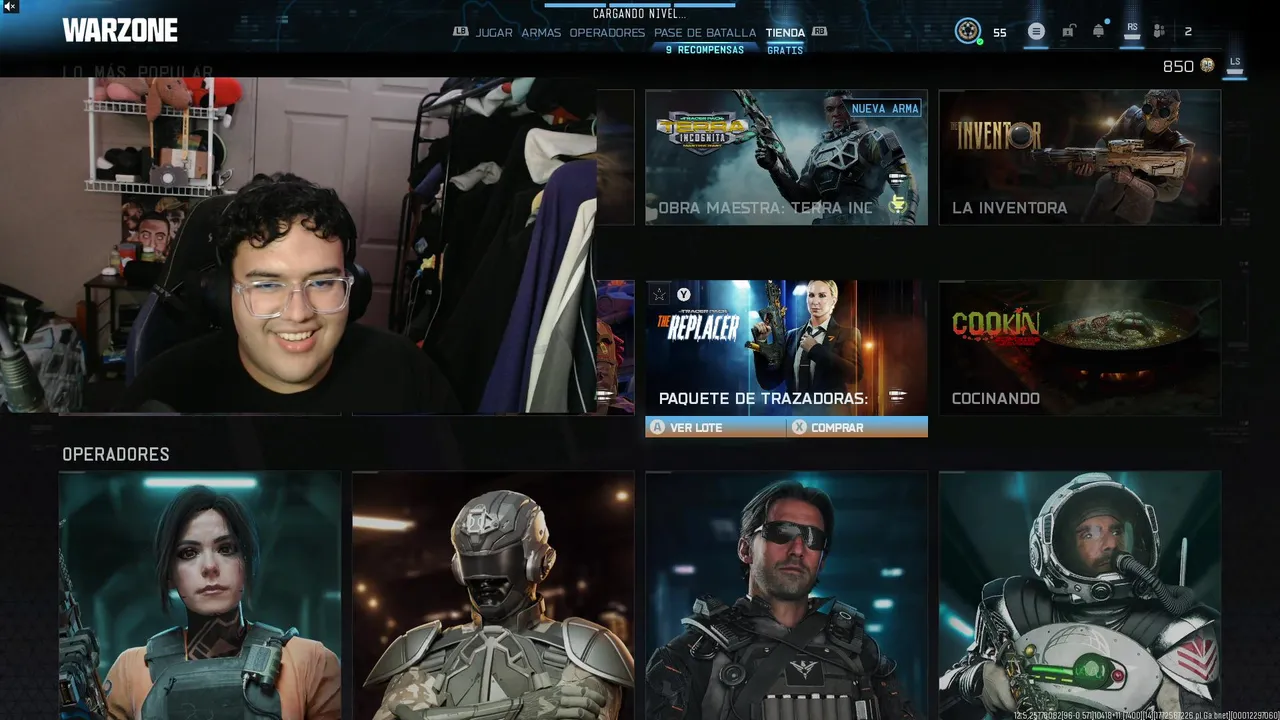The width and height of the screenshot is (1280, 720).
Task: Click the Y button icon on Replacer
Action: coord(684,294)
